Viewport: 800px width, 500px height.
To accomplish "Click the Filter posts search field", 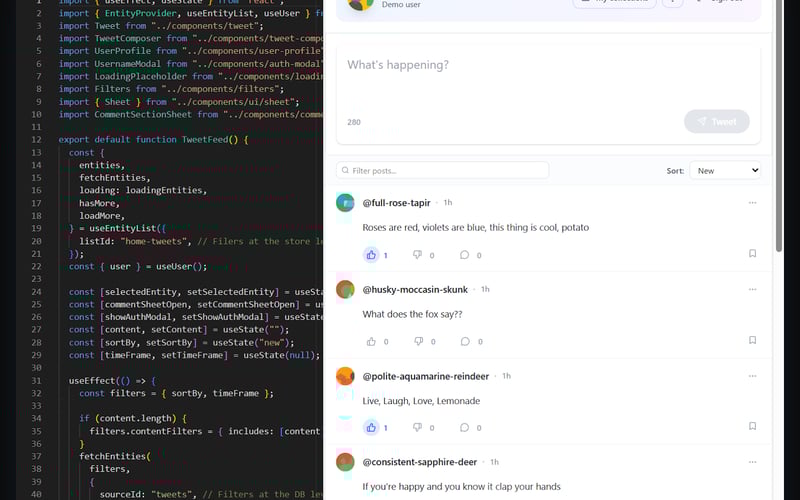I will [442, 170].
